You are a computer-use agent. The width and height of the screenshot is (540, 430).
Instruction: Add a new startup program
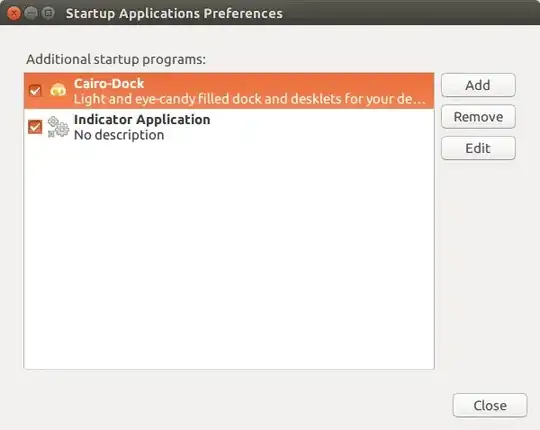click(x=478, y=85)
